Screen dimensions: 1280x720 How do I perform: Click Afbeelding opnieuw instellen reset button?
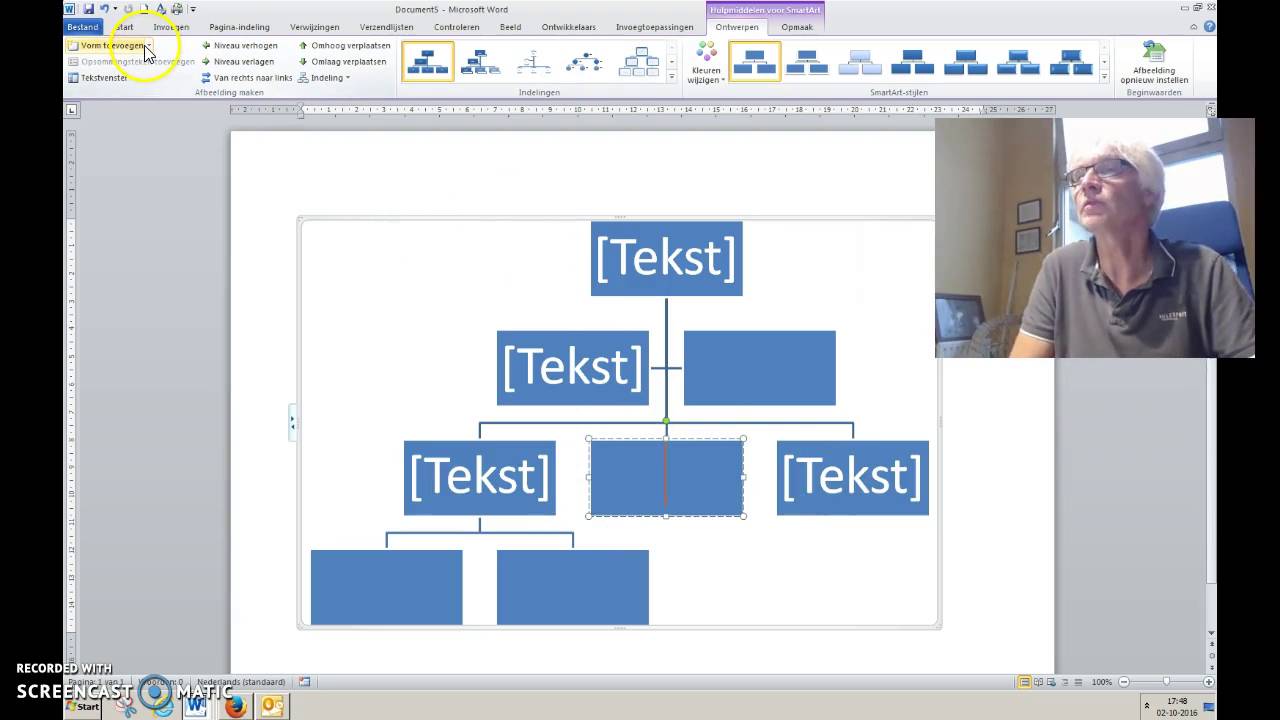(x=1154, y=62)
